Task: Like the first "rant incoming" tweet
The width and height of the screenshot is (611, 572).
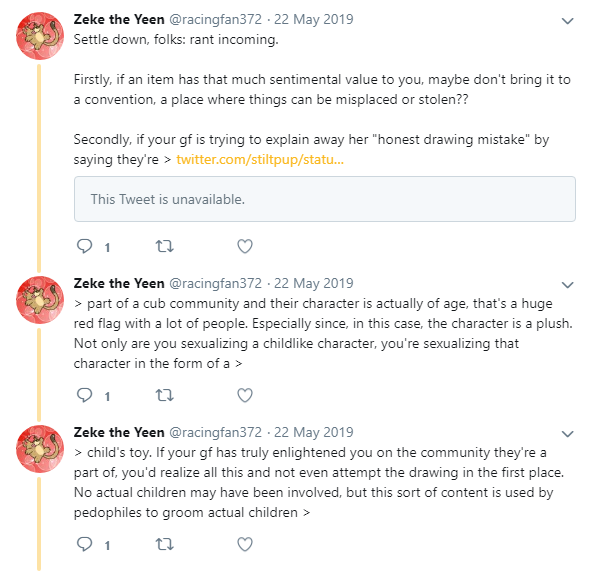Action: 245,246
